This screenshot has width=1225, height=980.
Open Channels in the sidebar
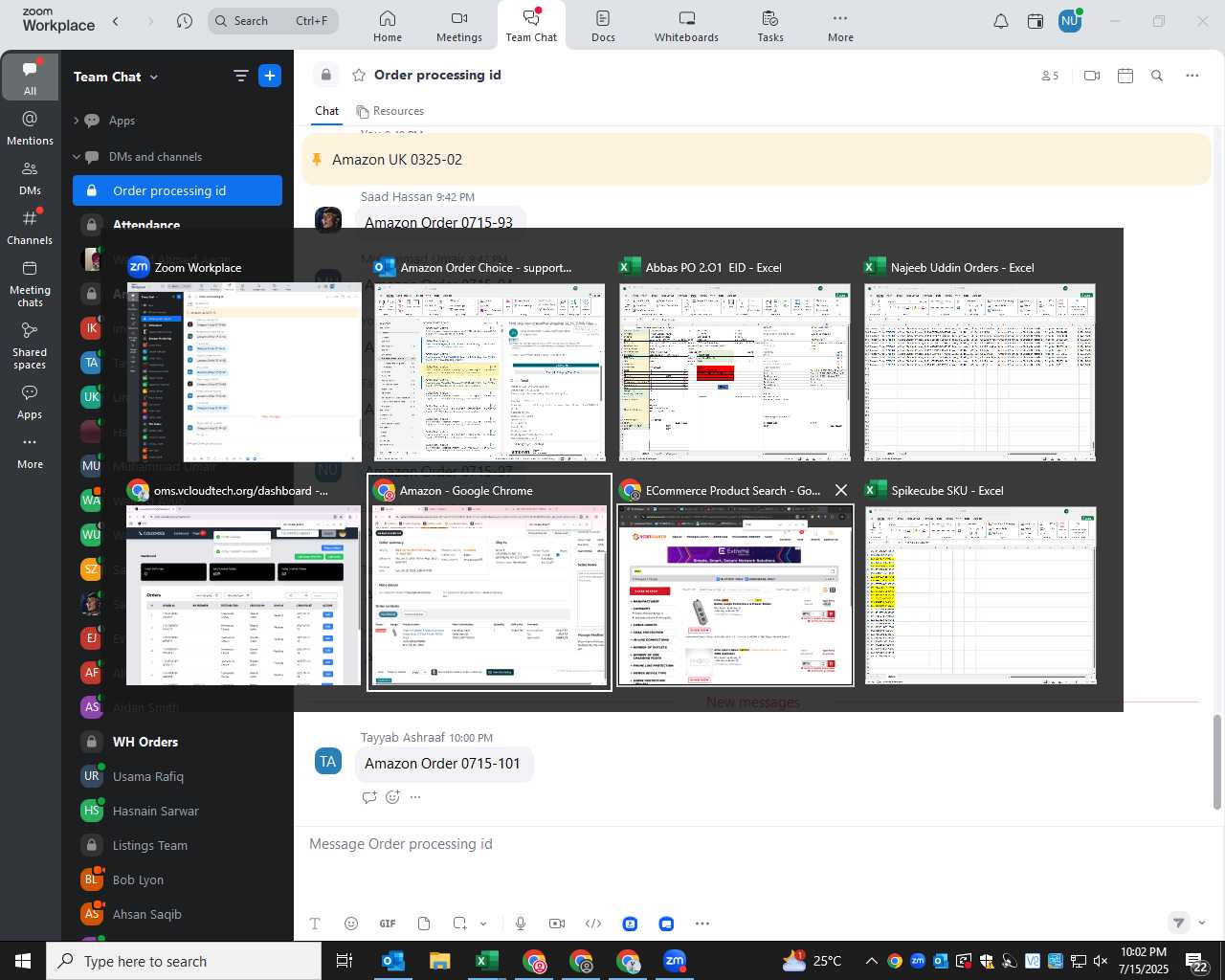[x=30, y=228]
